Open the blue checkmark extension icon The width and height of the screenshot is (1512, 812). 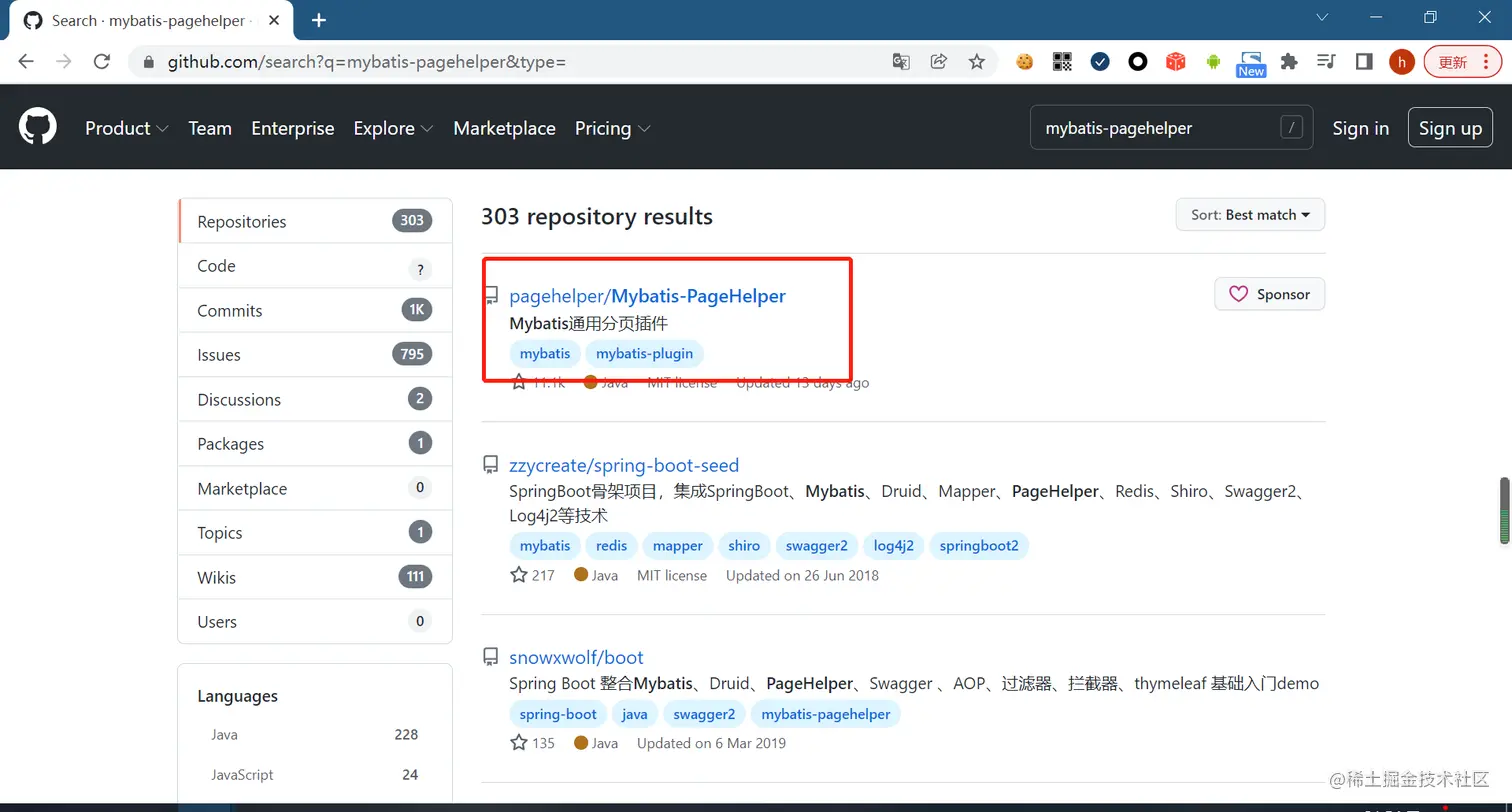point(1100,62)
